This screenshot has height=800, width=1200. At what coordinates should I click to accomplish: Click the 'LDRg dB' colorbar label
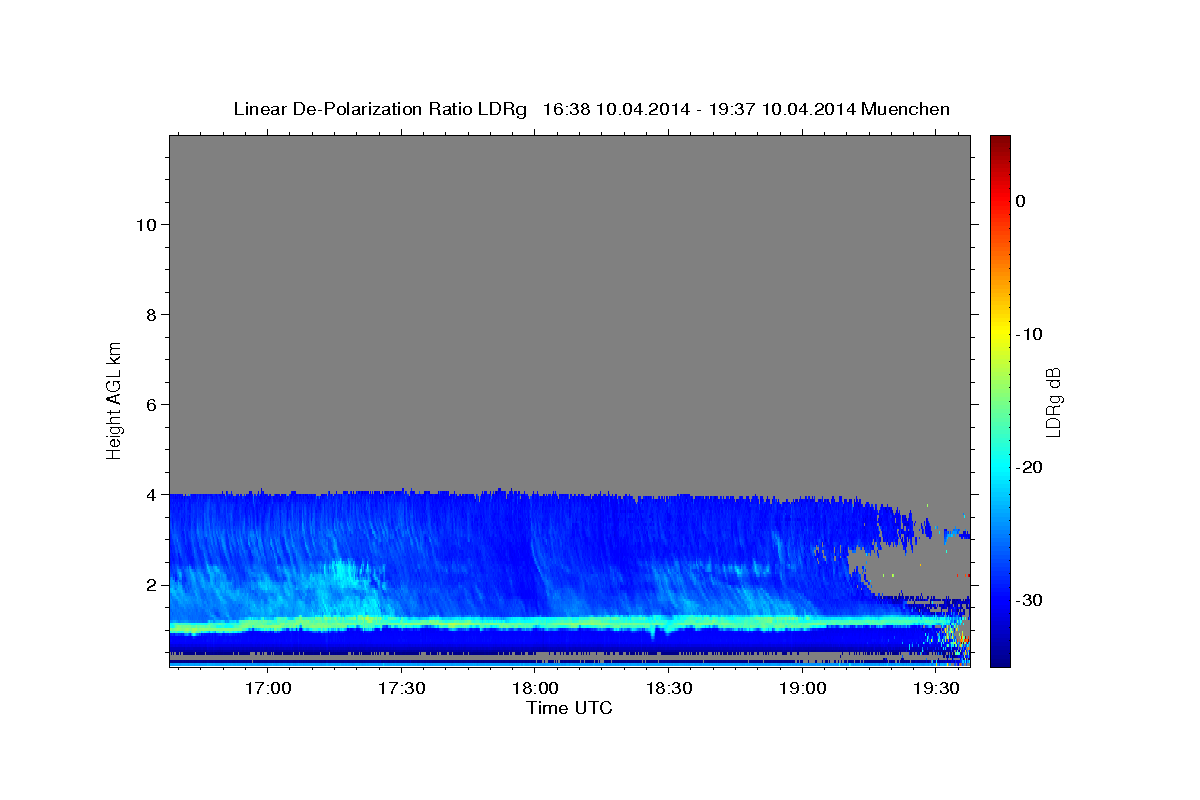(x=1052, y=402)
